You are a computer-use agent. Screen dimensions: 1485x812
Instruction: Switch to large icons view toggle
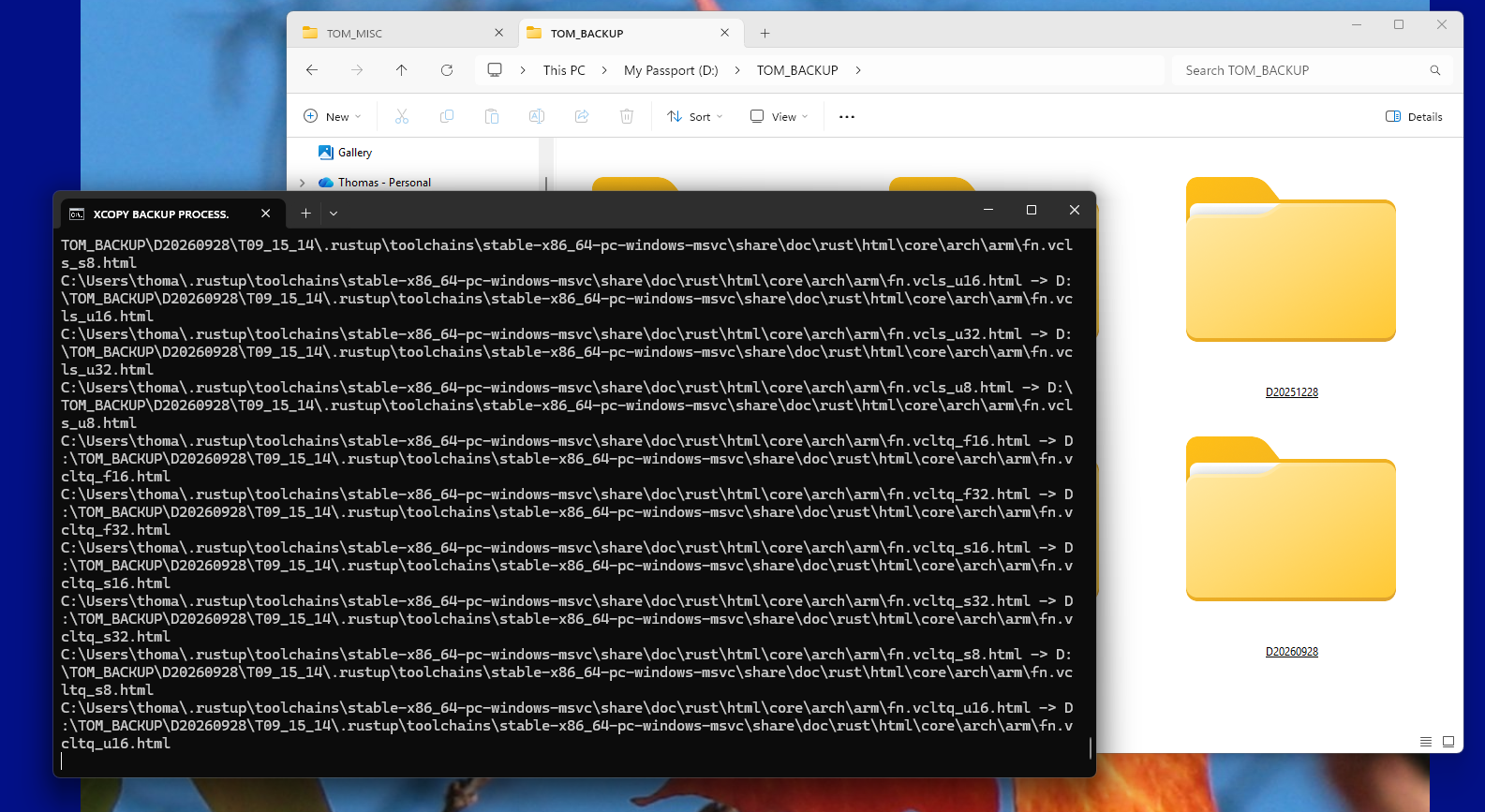coord(1448,742)
